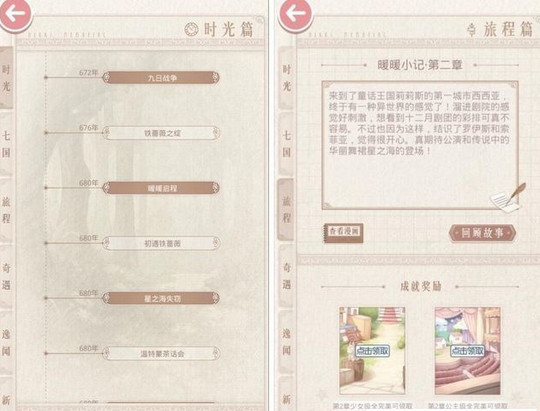
Task: Open the 九日战争 timeline event
Action: coord(161,78)
